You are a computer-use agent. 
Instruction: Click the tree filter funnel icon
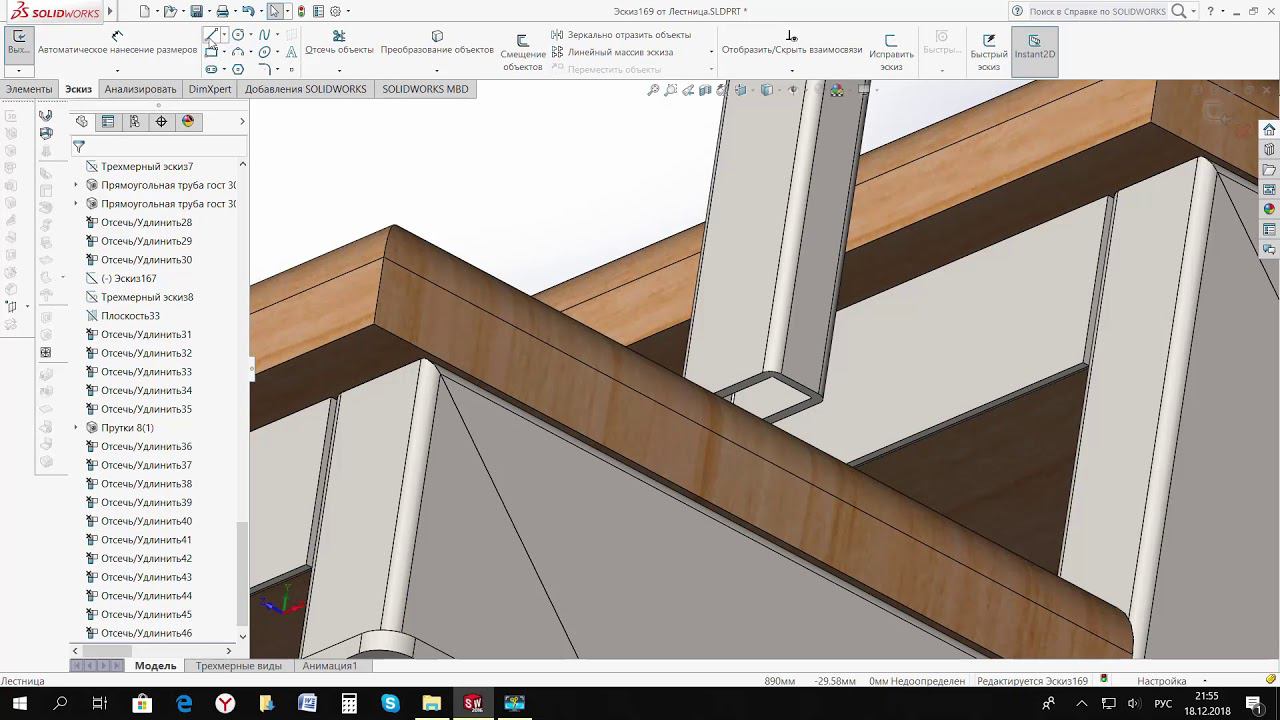[79, 146]
